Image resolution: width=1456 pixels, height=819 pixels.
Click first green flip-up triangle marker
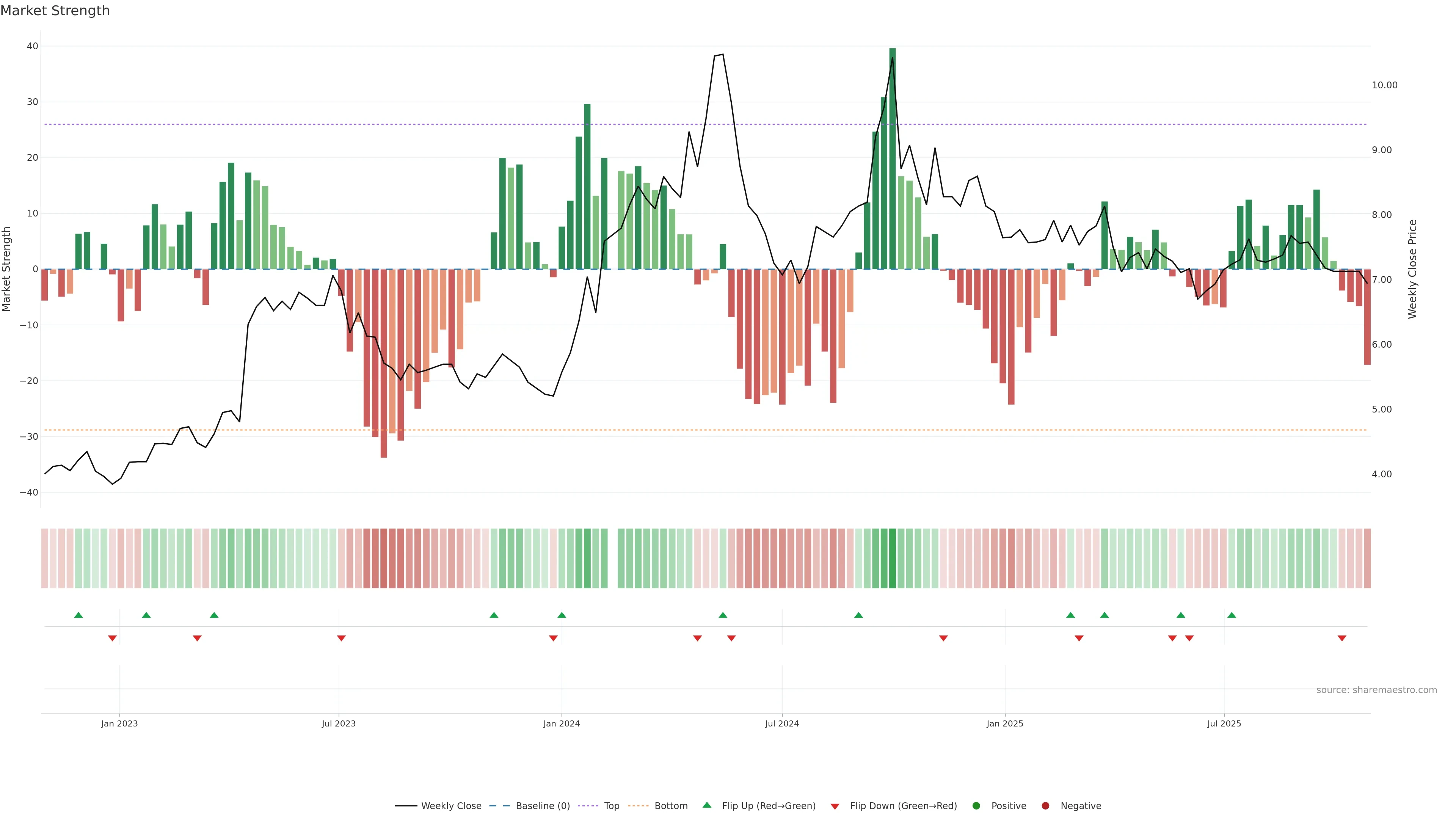[78, 615]
